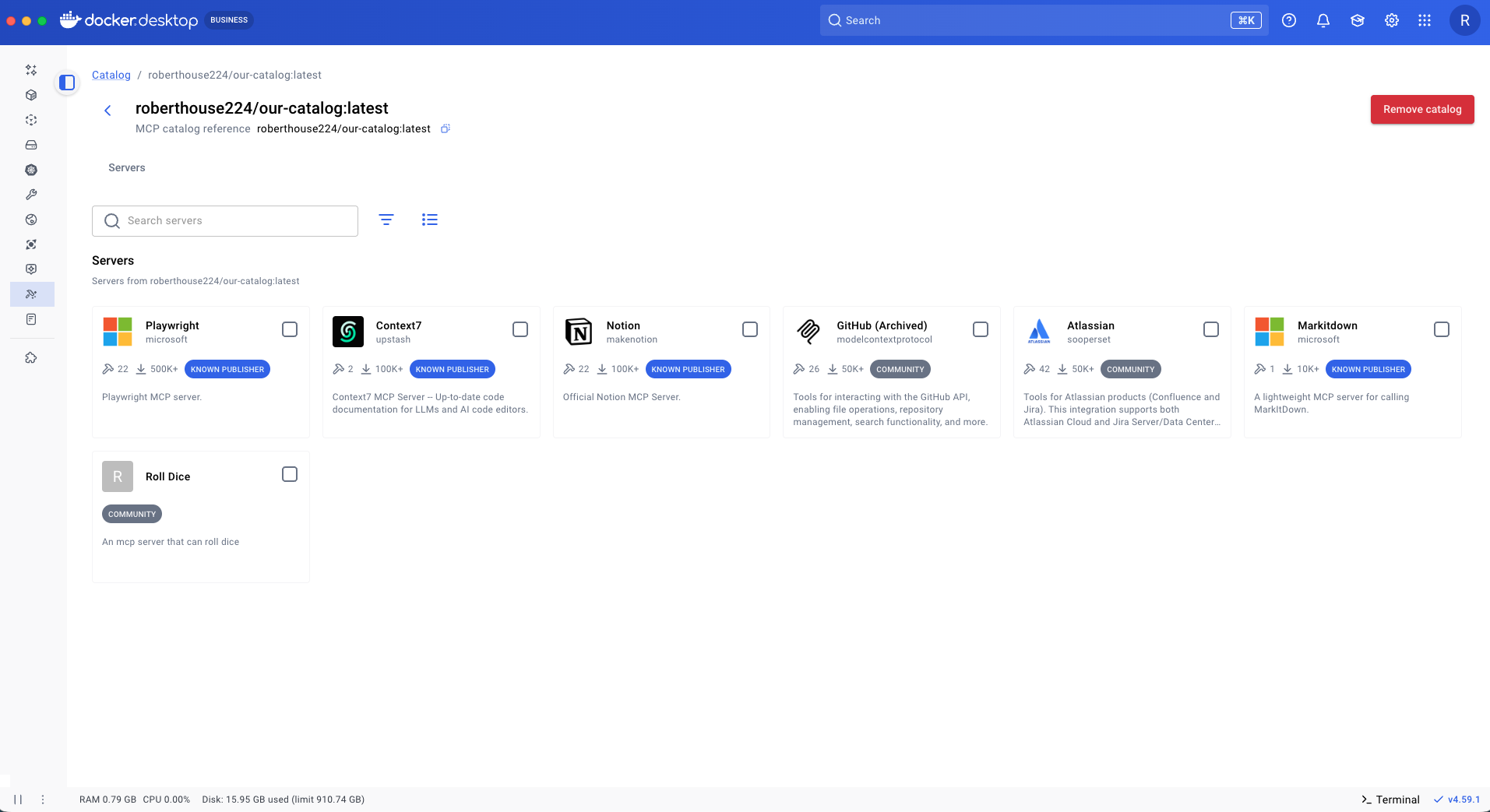Click the Context7 server title
This screenshot has width=1490, height=812.
[399, 325]
